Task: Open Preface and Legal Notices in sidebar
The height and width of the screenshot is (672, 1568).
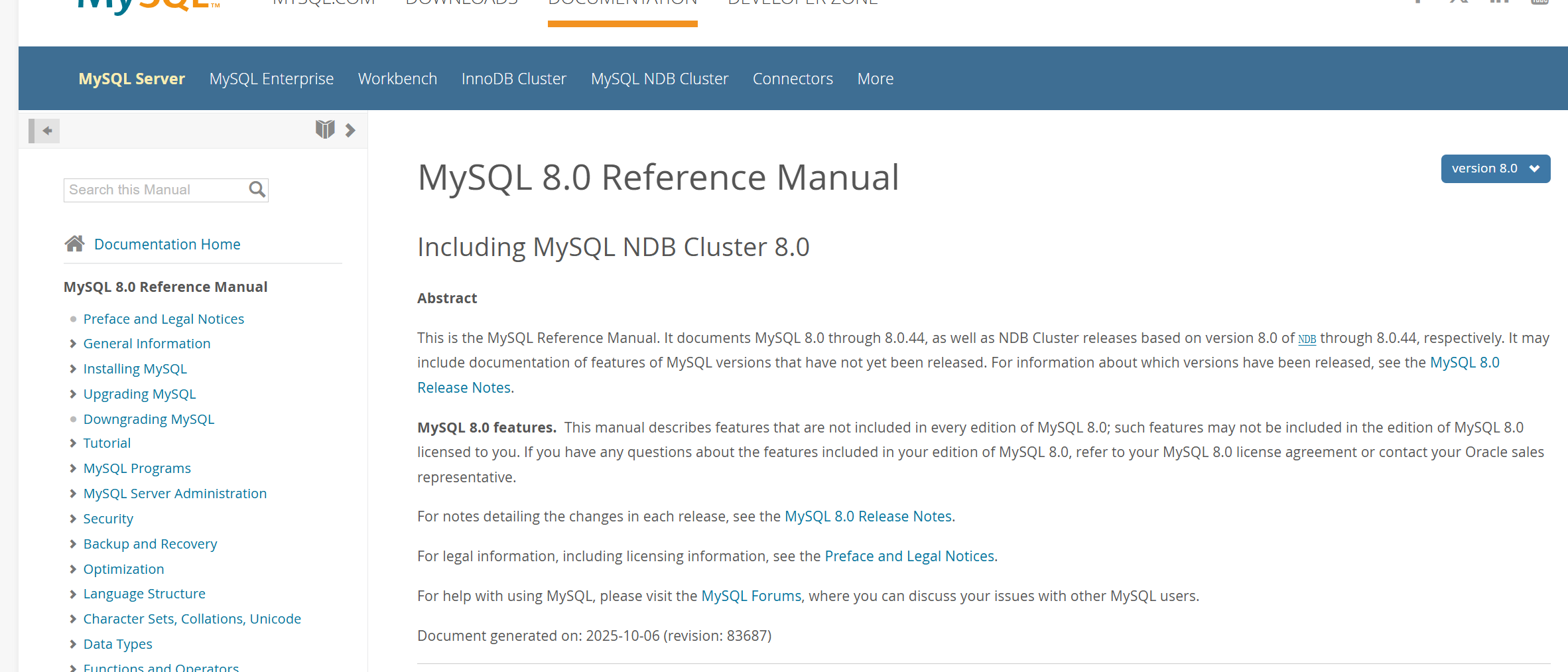Action: click(164, 319)
